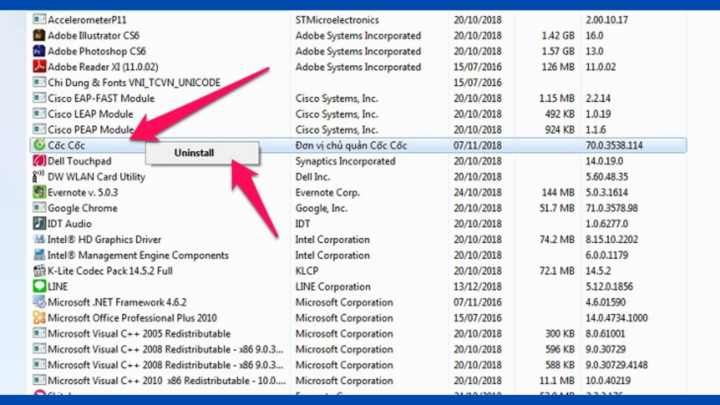Screen dimensions: 720x405
Task: Select Microsoft Office Professional Plus 2010 name
Action: point(132,318)
